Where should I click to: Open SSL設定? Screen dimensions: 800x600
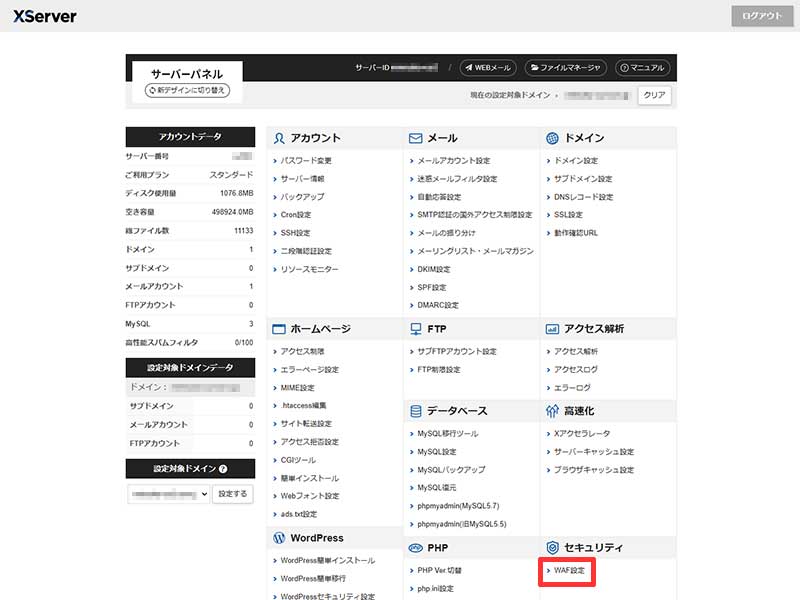point(568,215)
